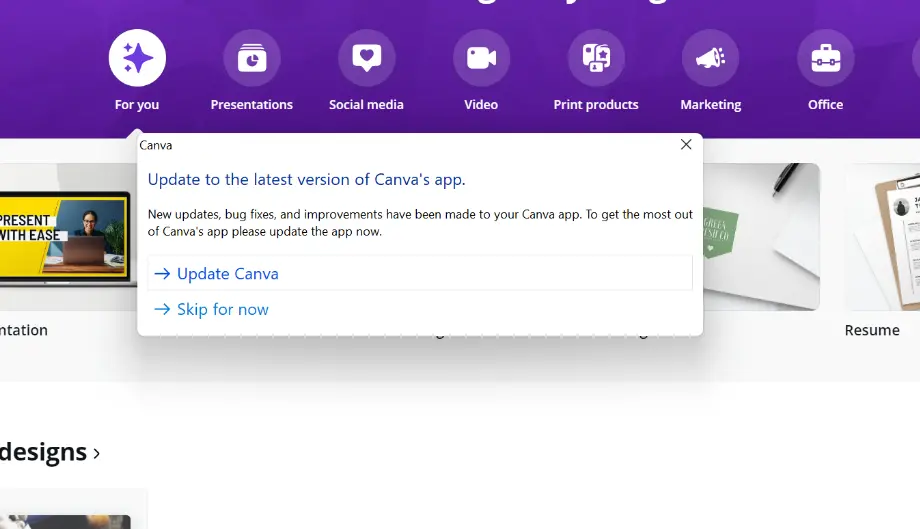
Task: Open the recent design thumbnail at bottom
Action: [x=65, y=521]
